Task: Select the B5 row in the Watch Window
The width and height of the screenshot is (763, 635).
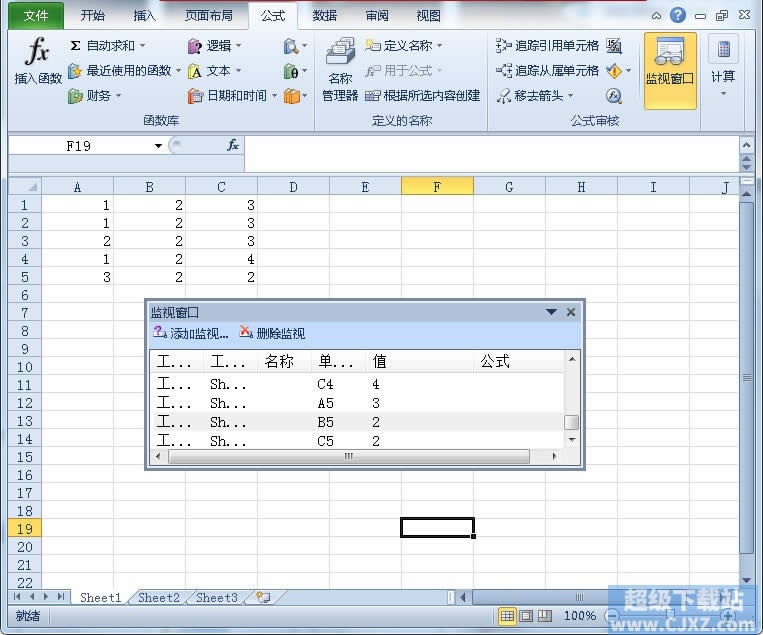Action: pos(358,422)
